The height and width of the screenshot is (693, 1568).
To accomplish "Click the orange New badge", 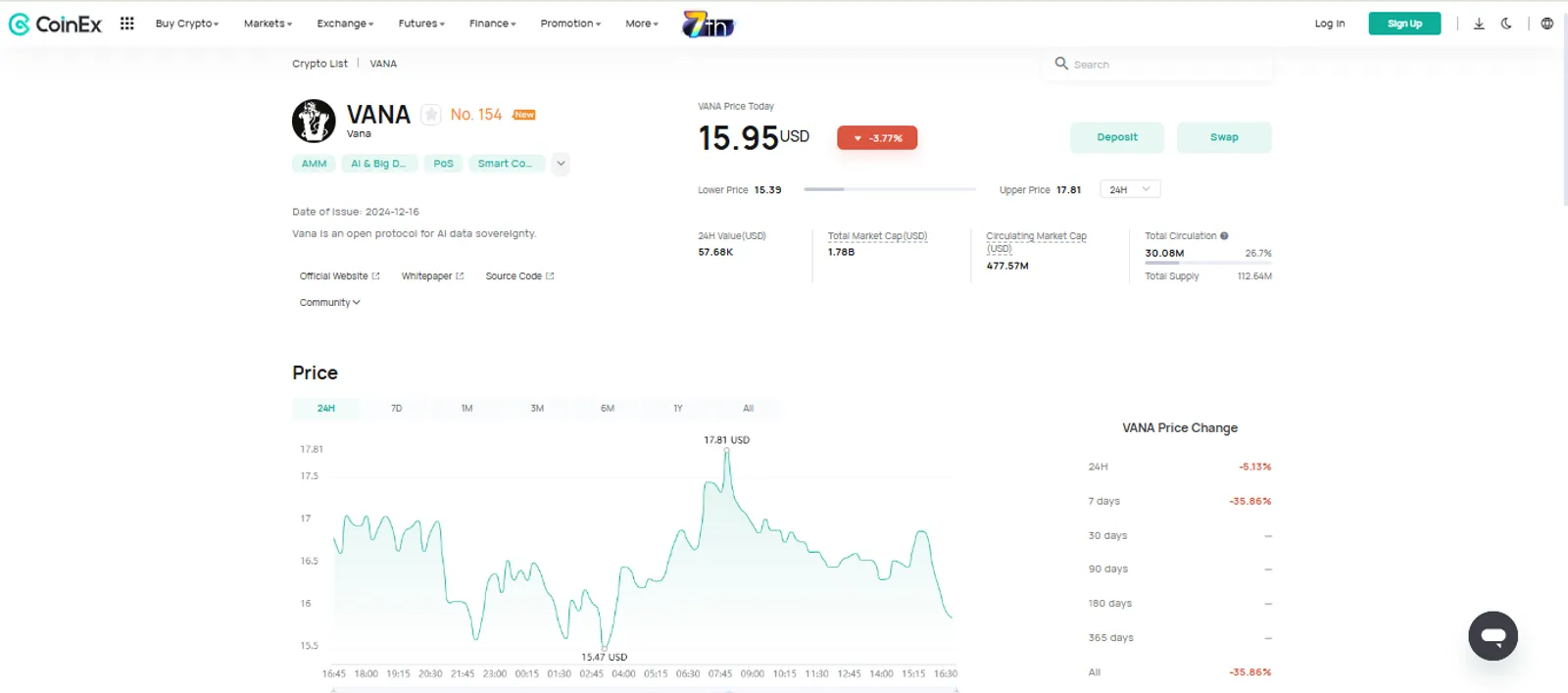I will (x=524, y=115).
